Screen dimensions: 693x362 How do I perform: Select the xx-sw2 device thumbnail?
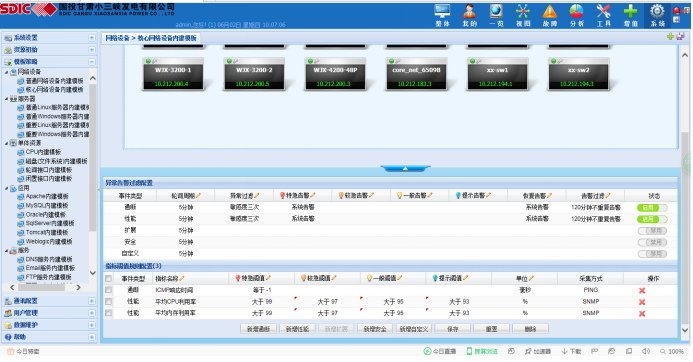coord(578,74)
